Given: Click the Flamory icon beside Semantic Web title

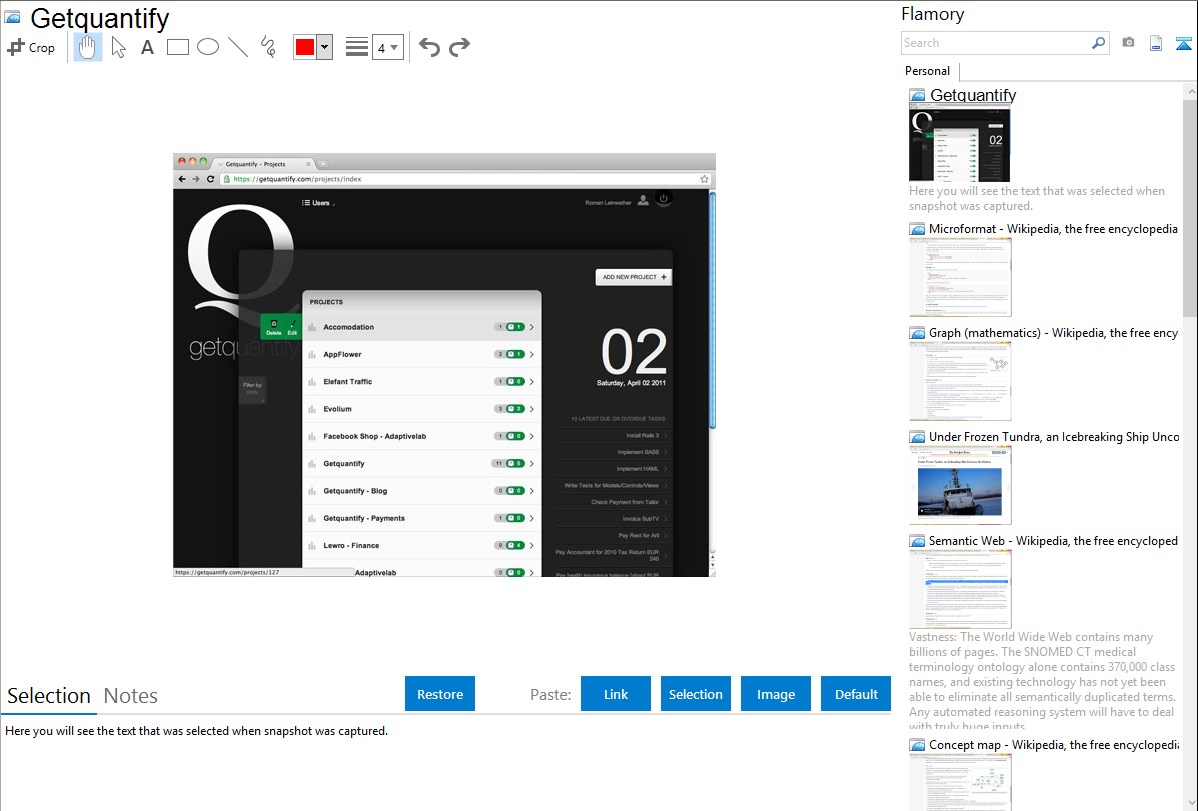Looking at the screenshot, I should [918, 541].
